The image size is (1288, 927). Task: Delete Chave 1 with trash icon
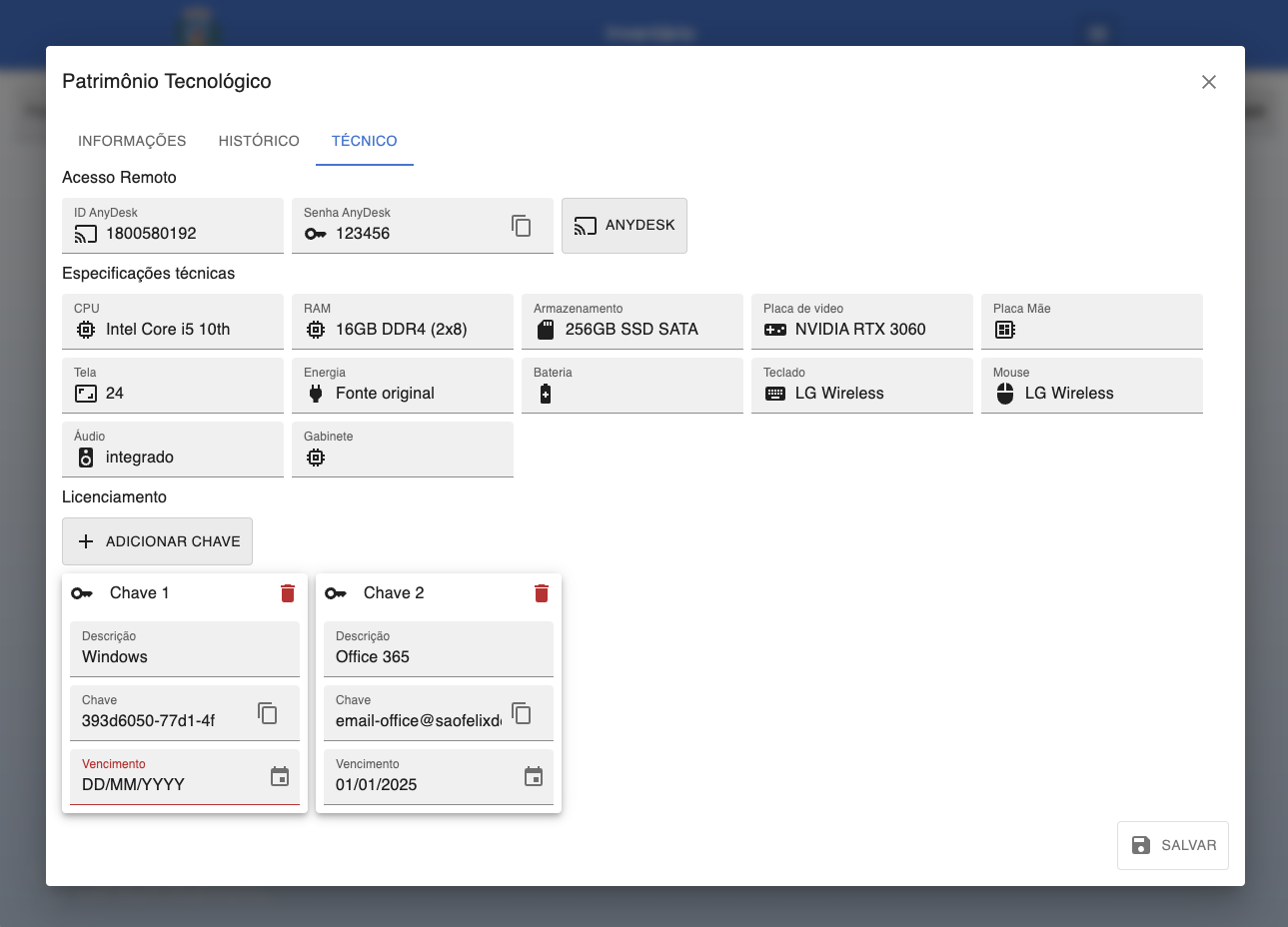[x=288, y=593]
